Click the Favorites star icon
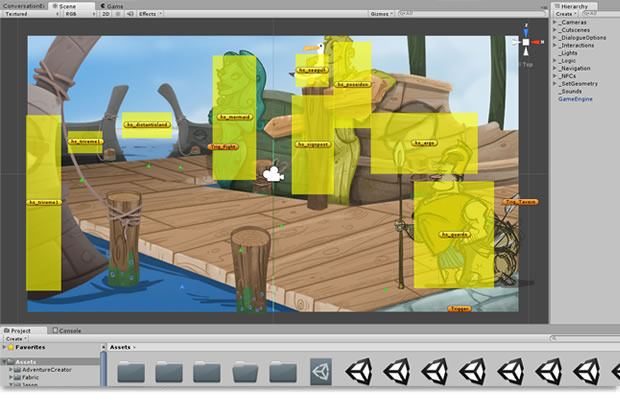Viewport: 620px width, 400px height. coord(11,347)
